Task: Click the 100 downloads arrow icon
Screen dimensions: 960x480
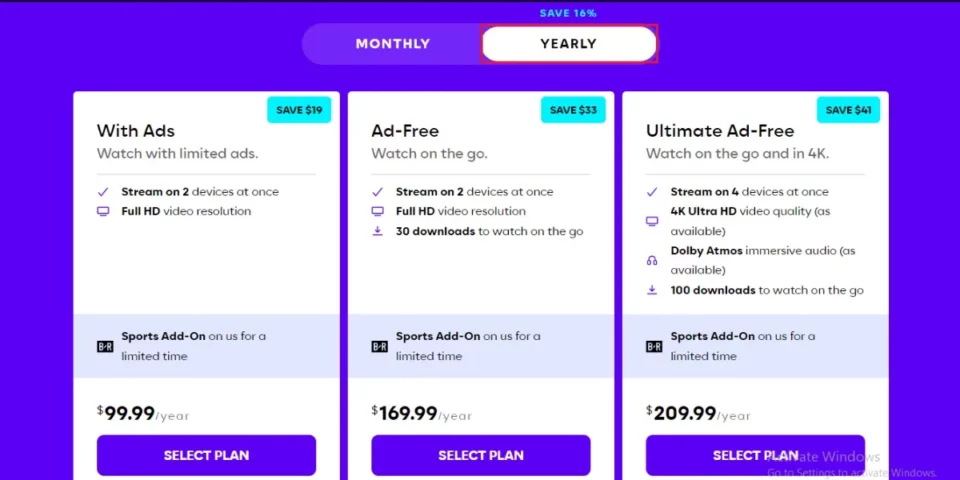Action: click(x=652, y=290)
